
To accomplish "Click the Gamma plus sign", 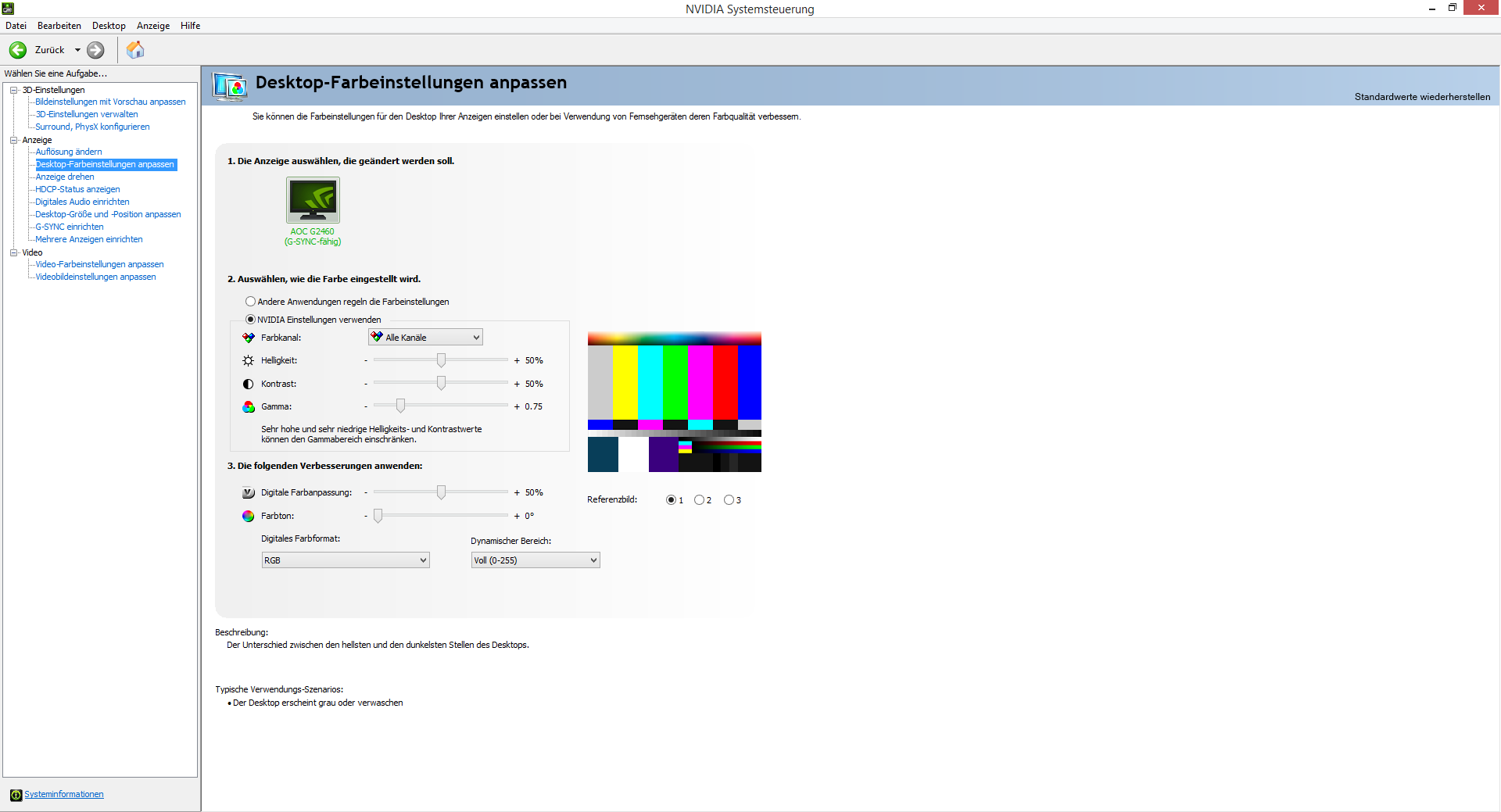I will pos(517,407).
